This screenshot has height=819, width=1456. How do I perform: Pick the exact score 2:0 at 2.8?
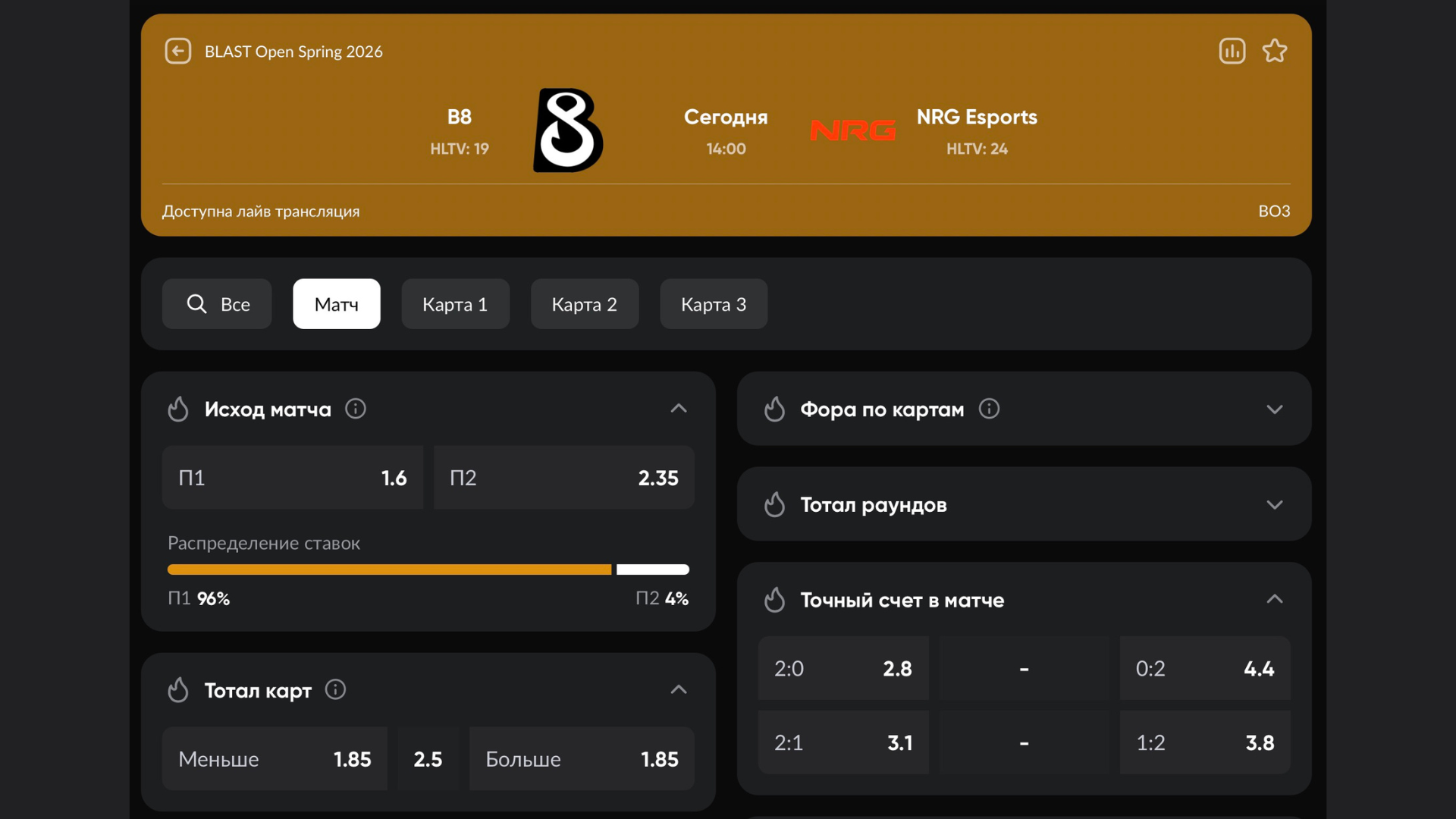[843, 669]
